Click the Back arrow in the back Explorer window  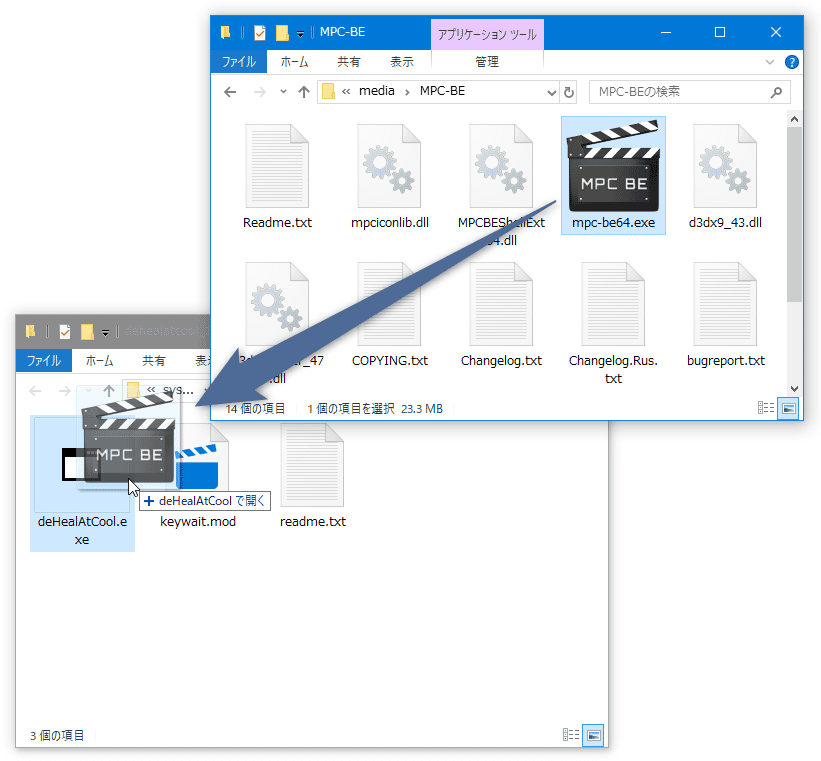coord(35,391)
